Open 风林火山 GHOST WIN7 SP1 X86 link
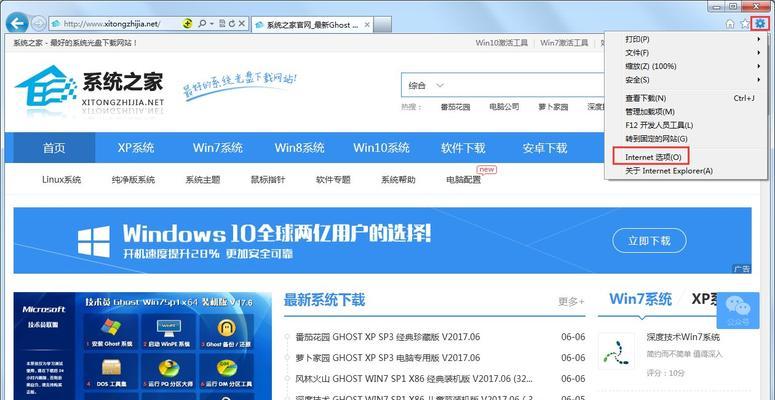This screenshot has height=400, width=775. (414, 379)
